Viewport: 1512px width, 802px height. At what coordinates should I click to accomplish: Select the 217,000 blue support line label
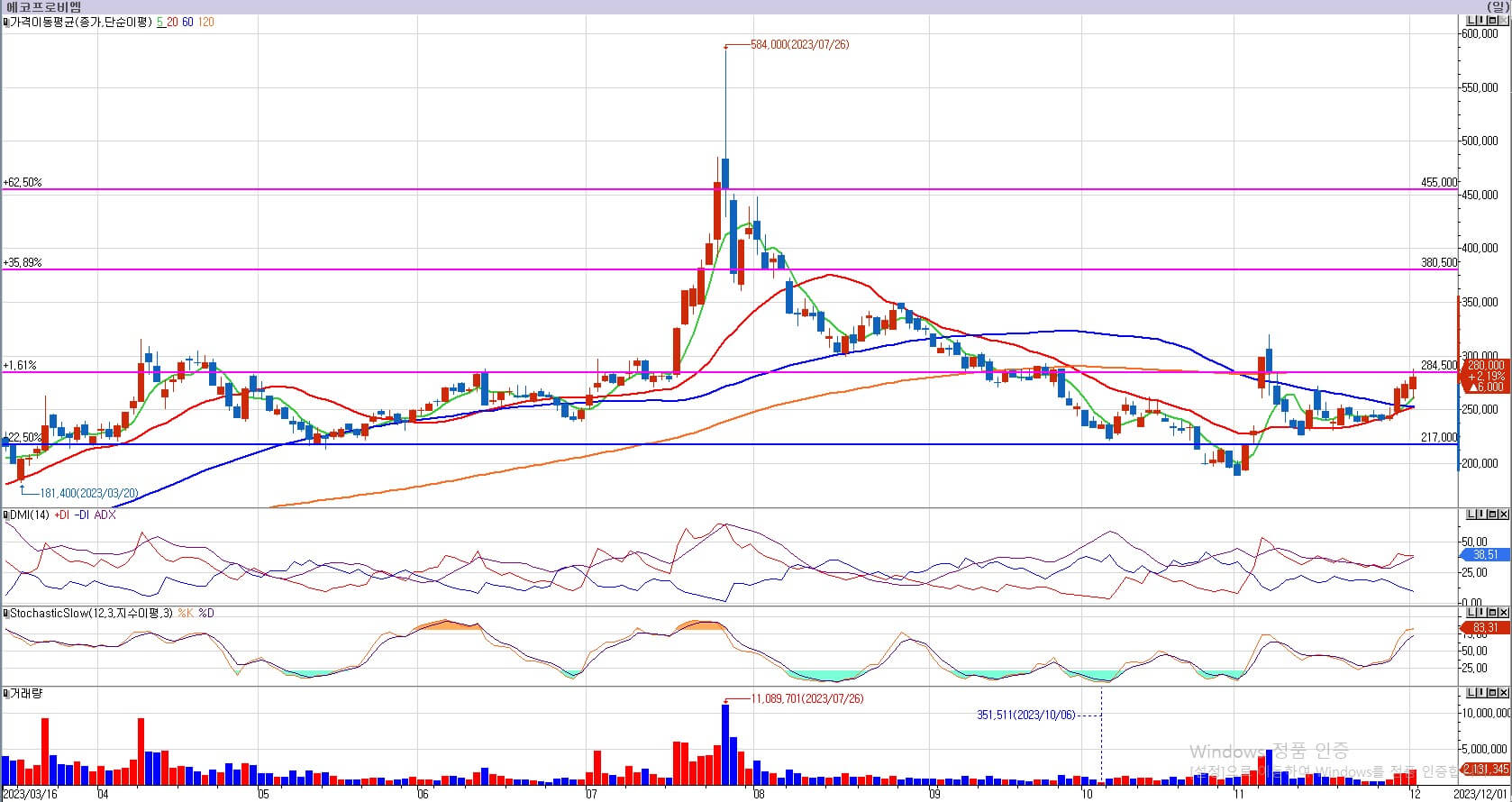(x=1439, y=437)
